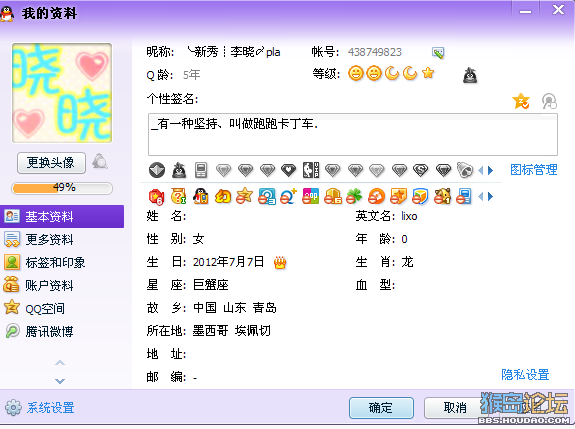This screenshot has height=429, width=575.
Task: Click the birthday value 2012年7月7日
Action: (x=228, y=262)
